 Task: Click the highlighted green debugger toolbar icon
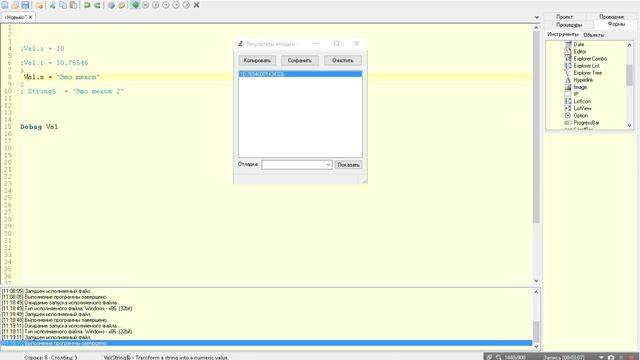pyautogui.click(x=136, y=5)
